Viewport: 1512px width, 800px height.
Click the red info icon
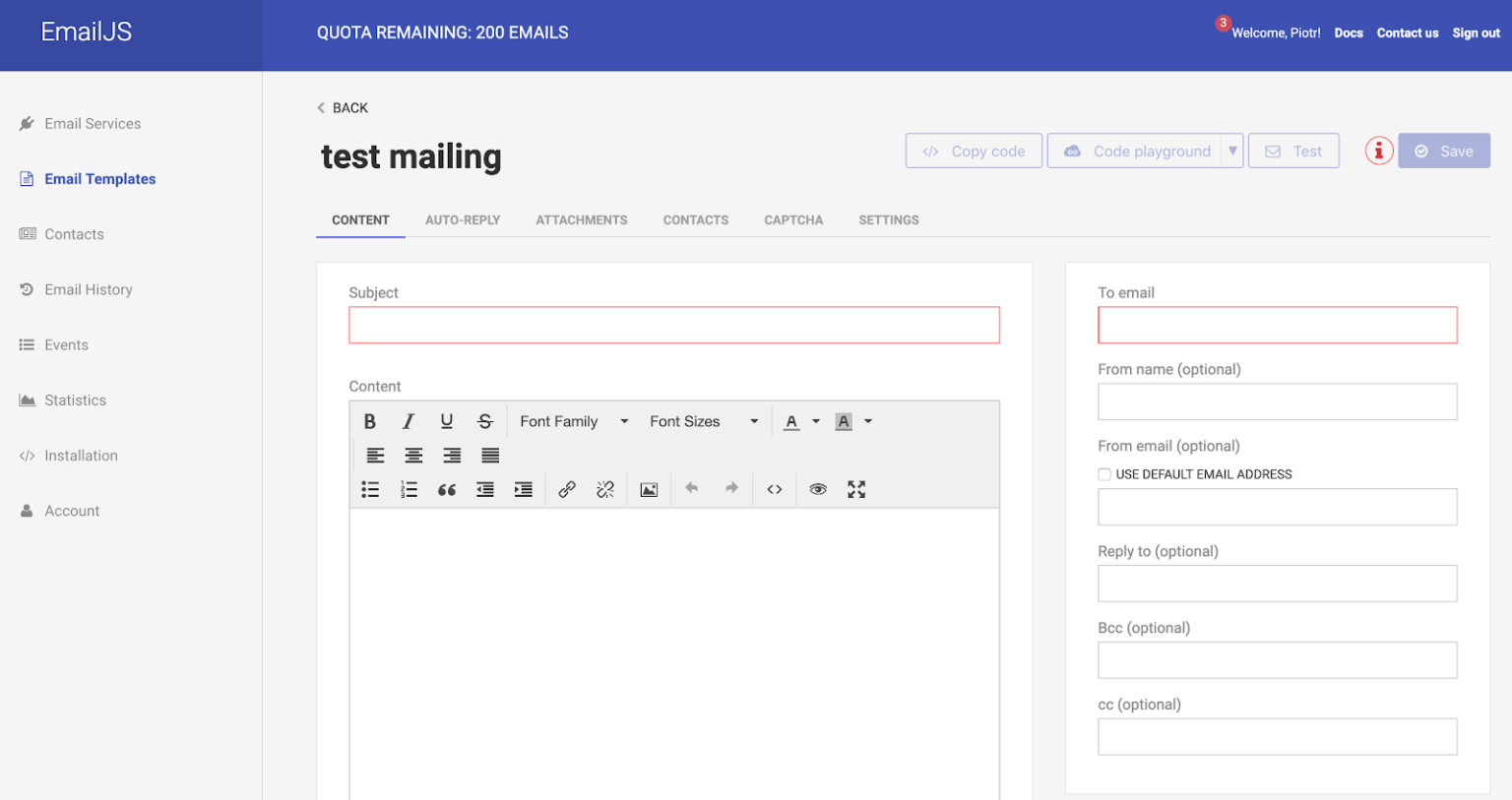[x=1378, y=151]
